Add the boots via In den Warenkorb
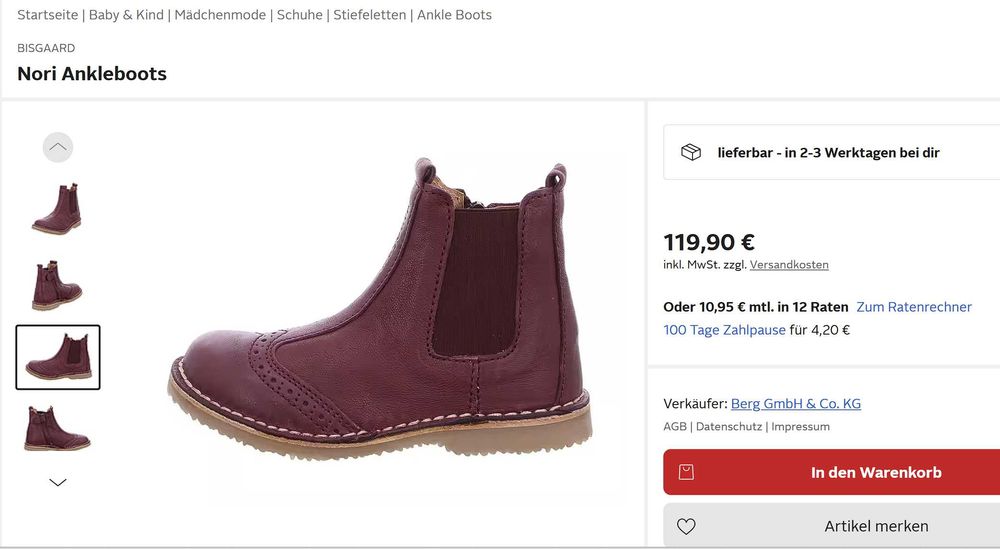1000x549 pixels. pos(875,472)
